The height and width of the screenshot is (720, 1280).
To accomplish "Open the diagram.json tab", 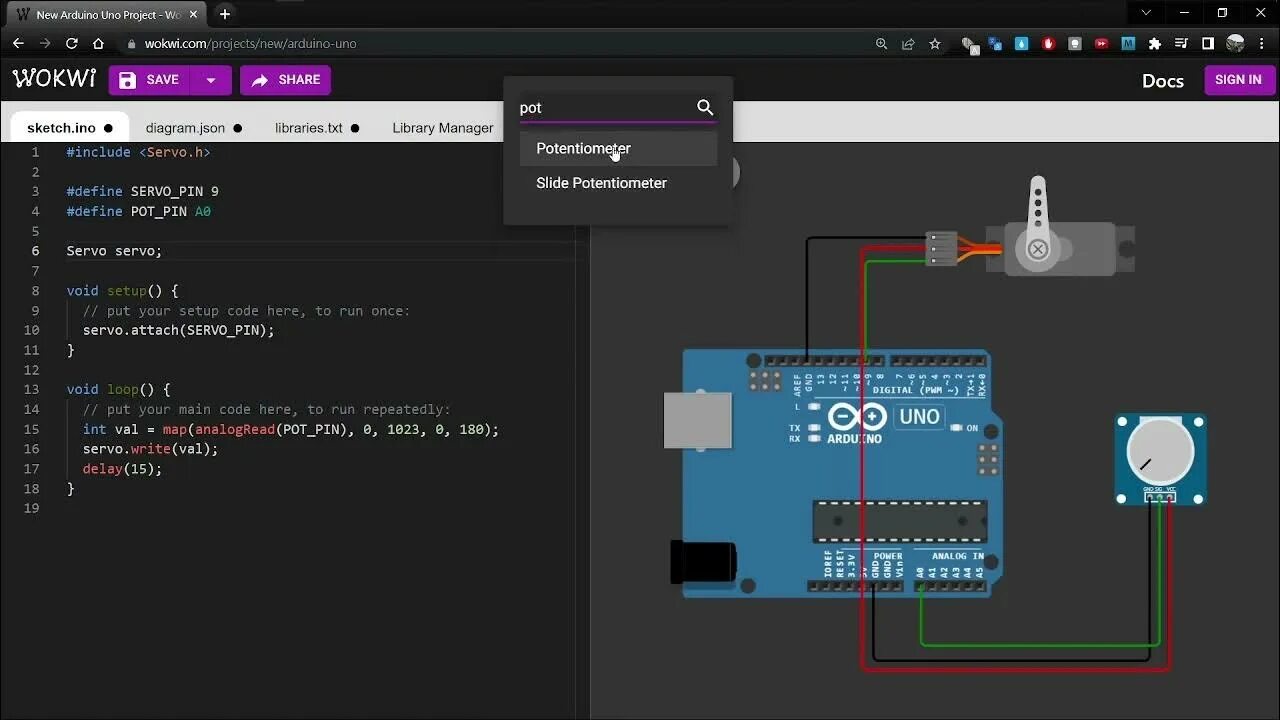I will (194, 128).
